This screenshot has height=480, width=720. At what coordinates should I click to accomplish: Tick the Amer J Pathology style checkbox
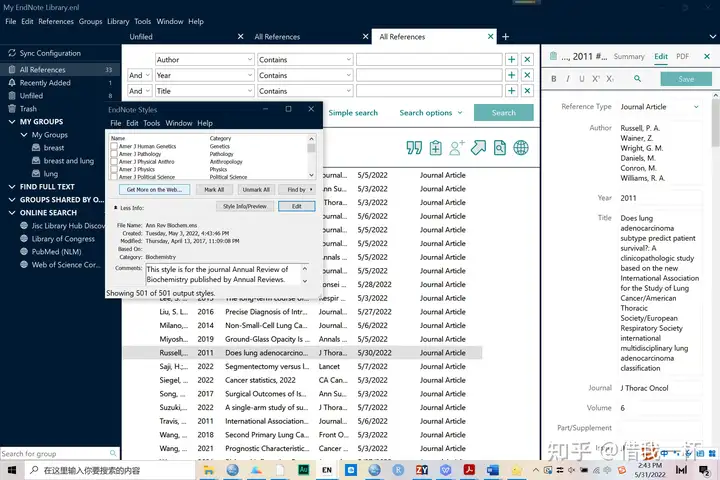tap(114, 154)
